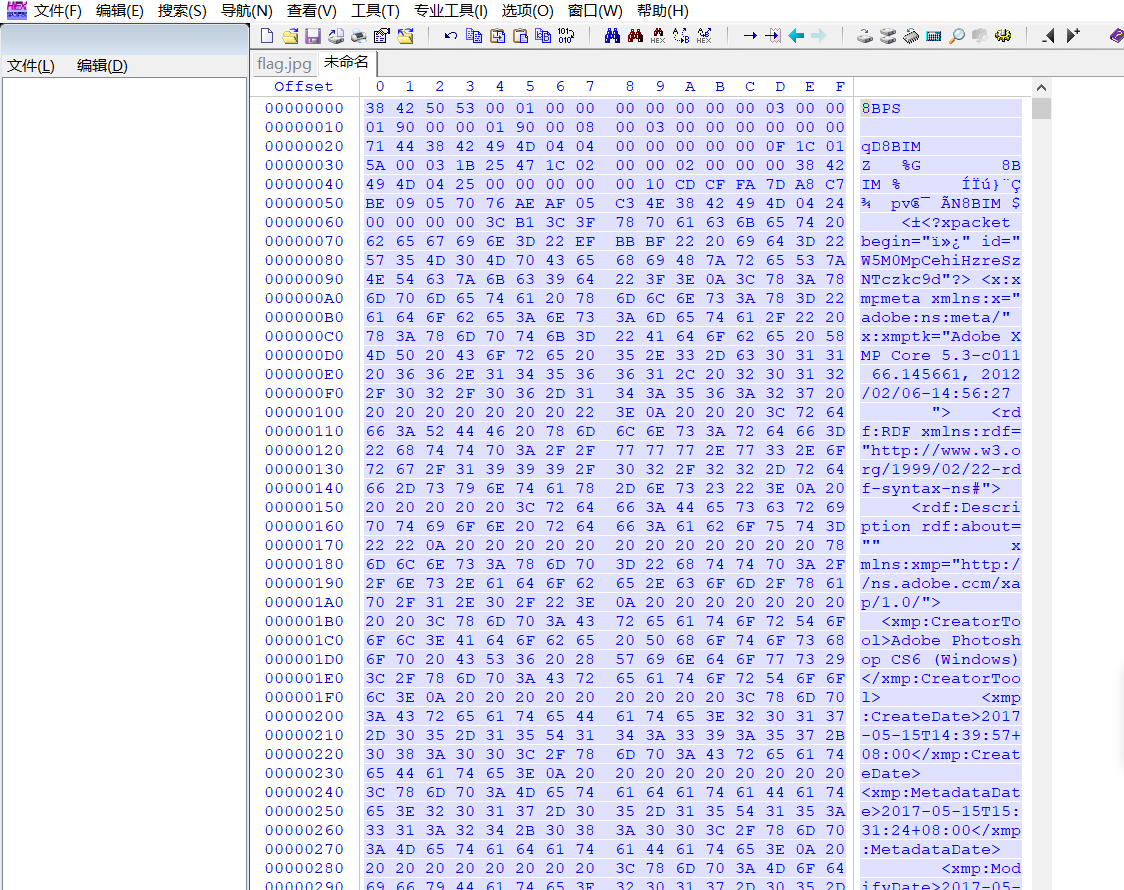
Task: Click the Open folder icon
Action: pos(405,36)
